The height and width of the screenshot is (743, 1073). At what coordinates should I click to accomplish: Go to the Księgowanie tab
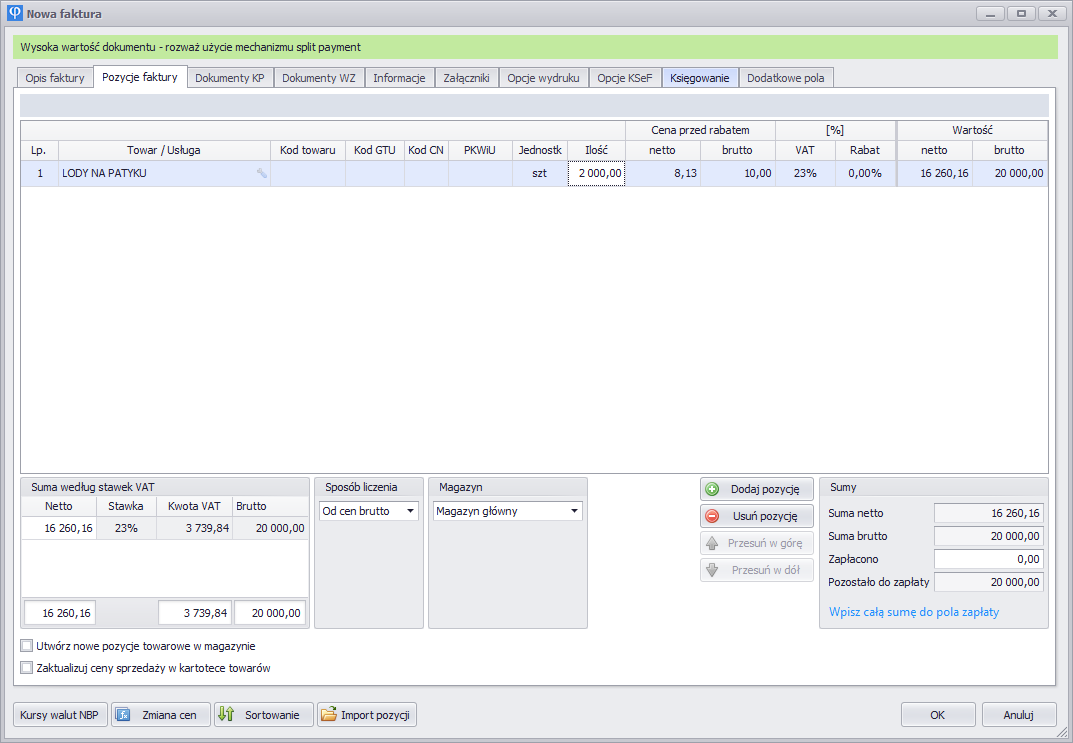700,78
